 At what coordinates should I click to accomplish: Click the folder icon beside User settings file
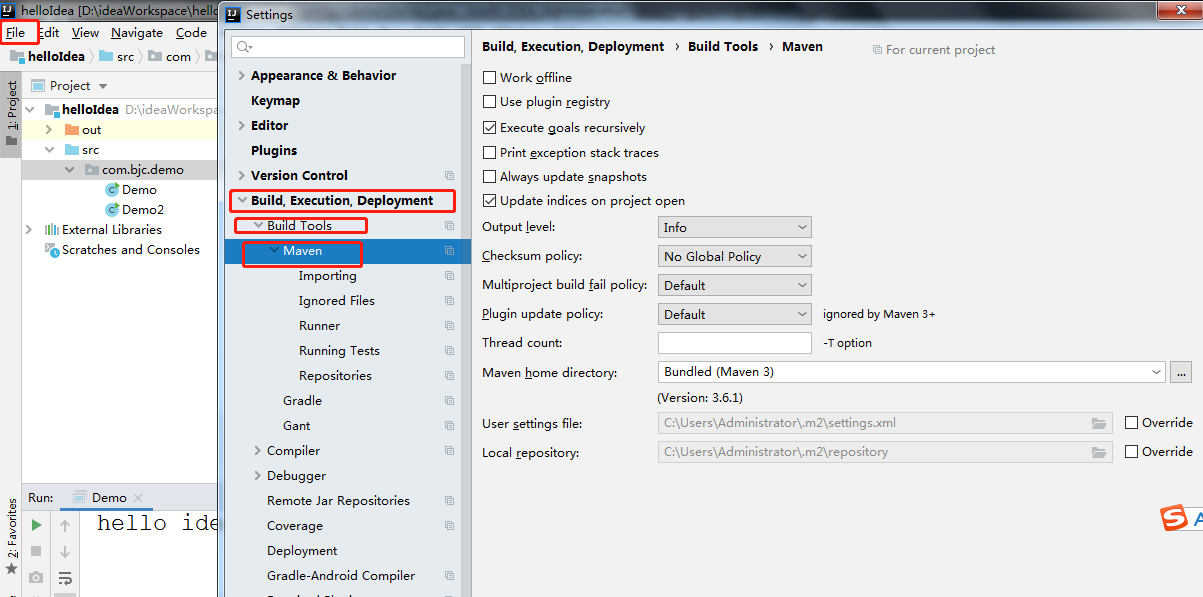1099,423
